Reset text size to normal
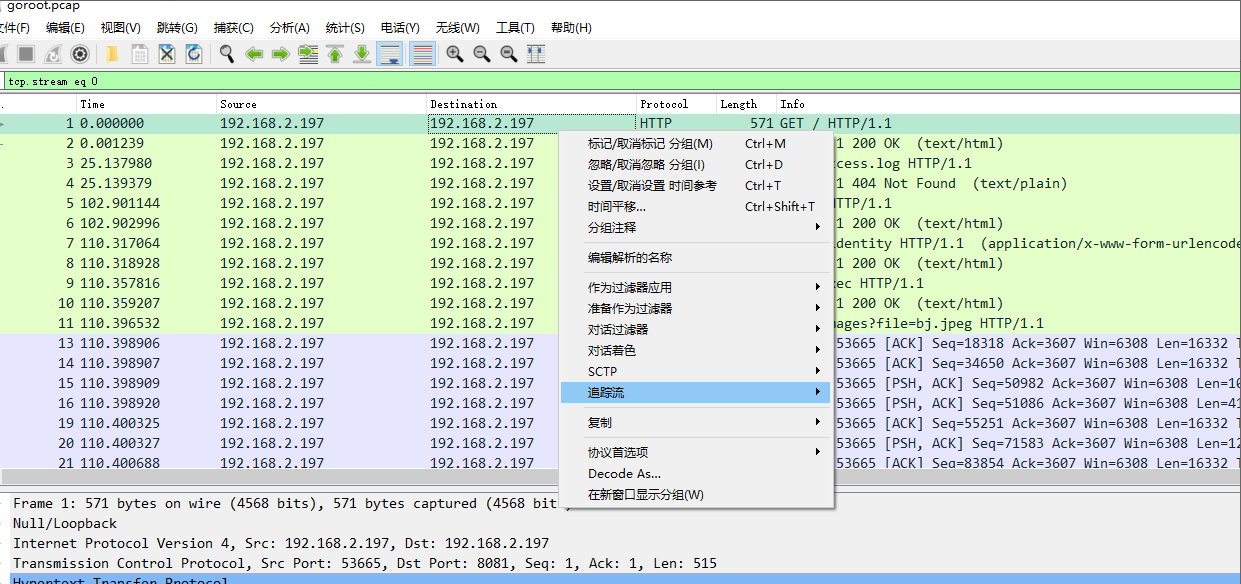1241x584 pixels. (x=509, y=54)
